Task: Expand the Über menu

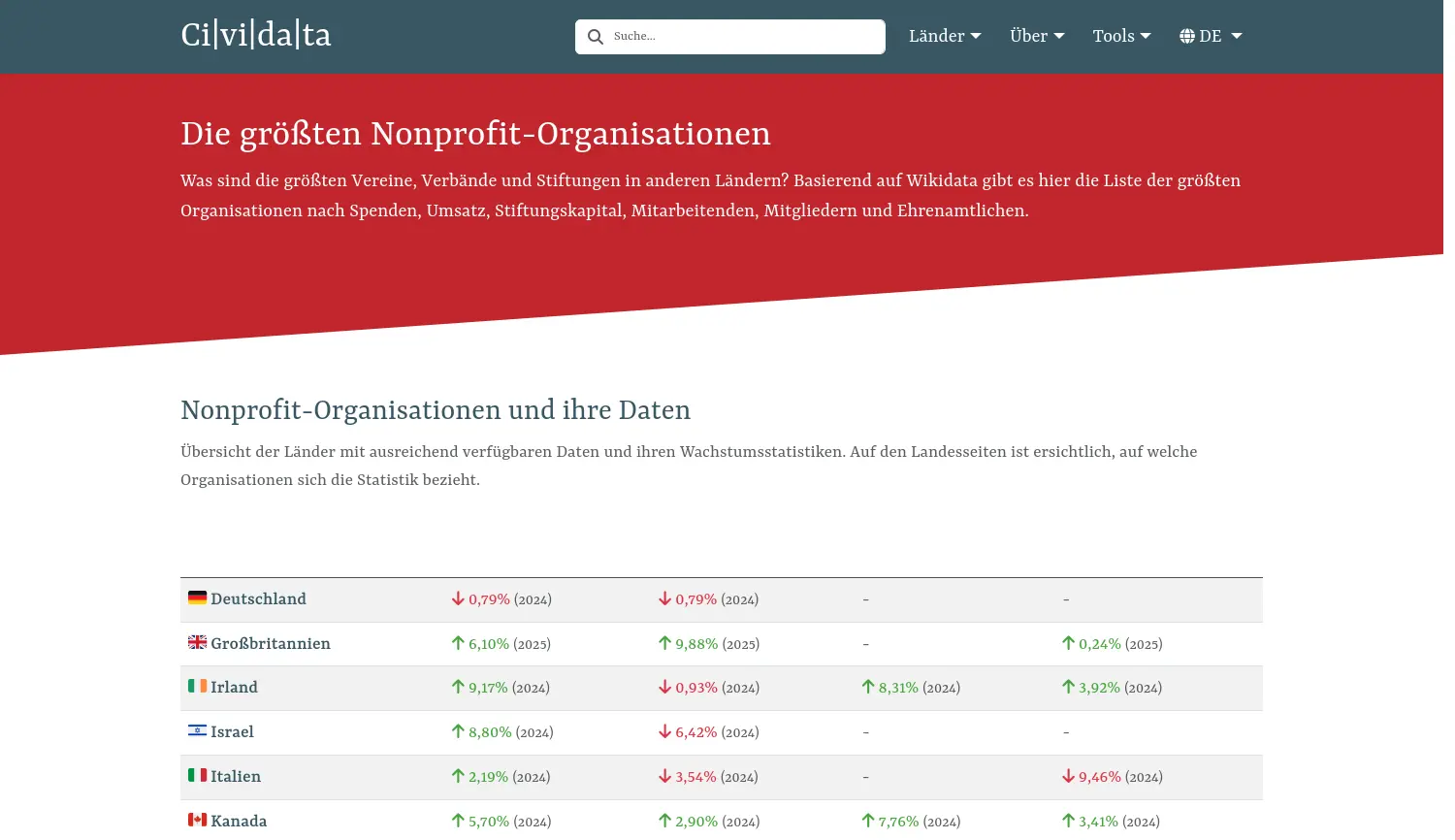Action: tap(1037, 36)
